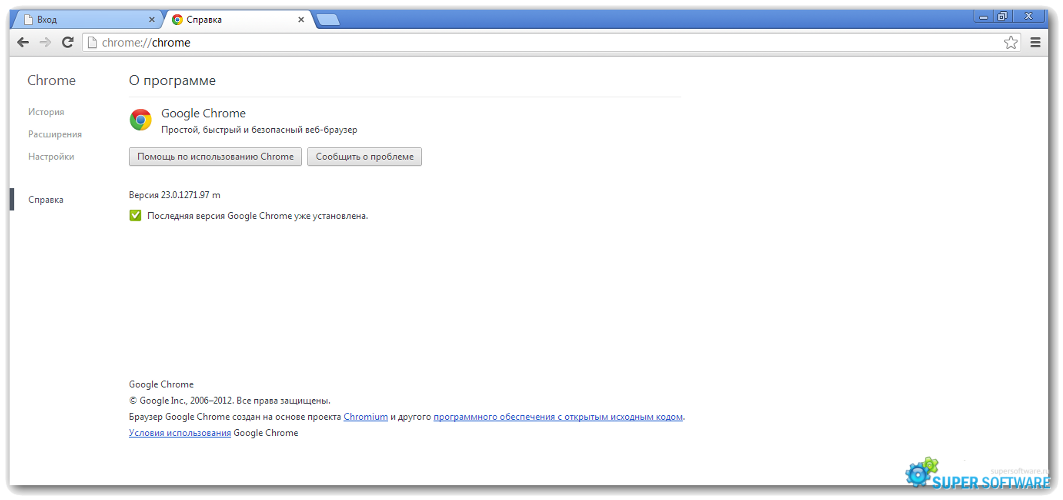Minimize the browser window
The image size is (1063, 500).
pos(984,15)
